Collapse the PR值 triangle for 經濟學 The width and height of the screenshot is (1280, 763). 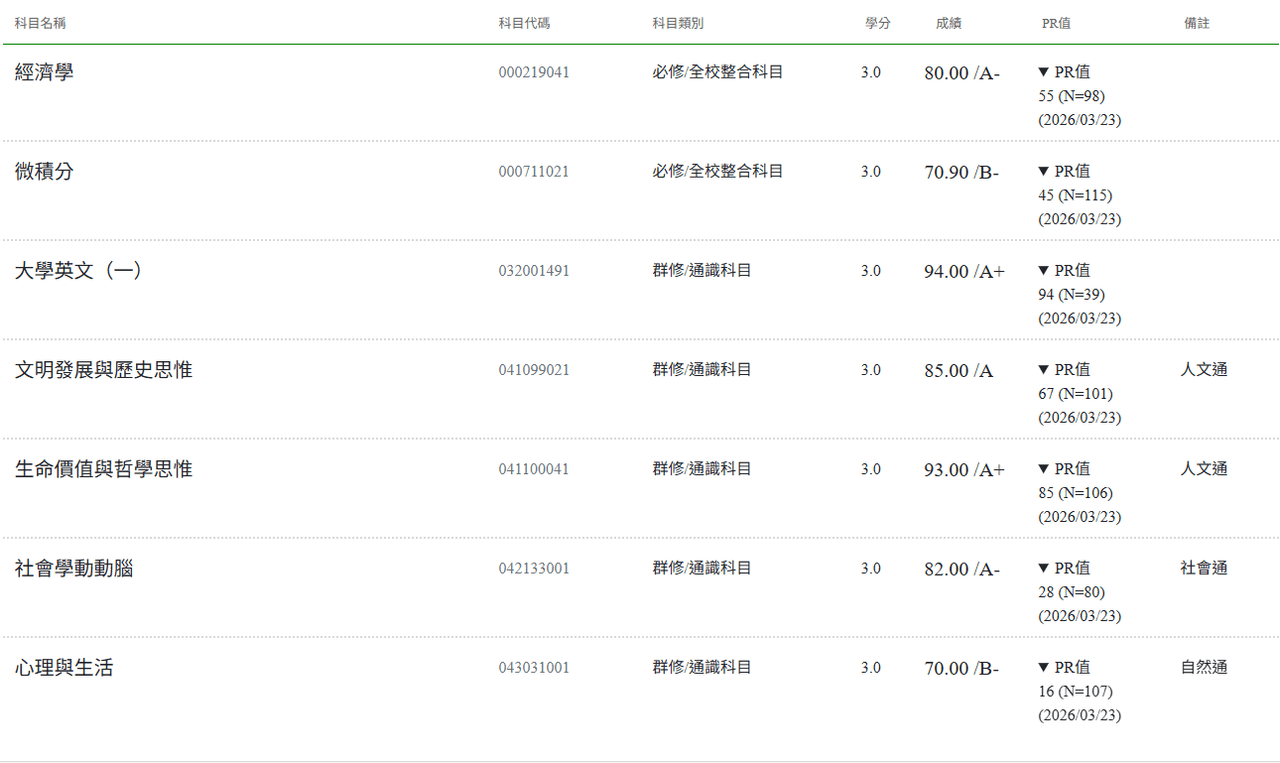(x=1064, y=72)
